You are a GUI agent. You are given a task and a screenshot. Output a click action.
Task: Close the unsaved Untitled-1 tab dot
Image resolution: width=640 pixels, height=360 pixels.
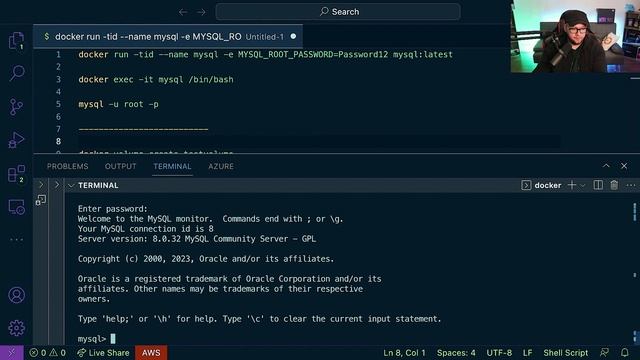coord(293,36)
